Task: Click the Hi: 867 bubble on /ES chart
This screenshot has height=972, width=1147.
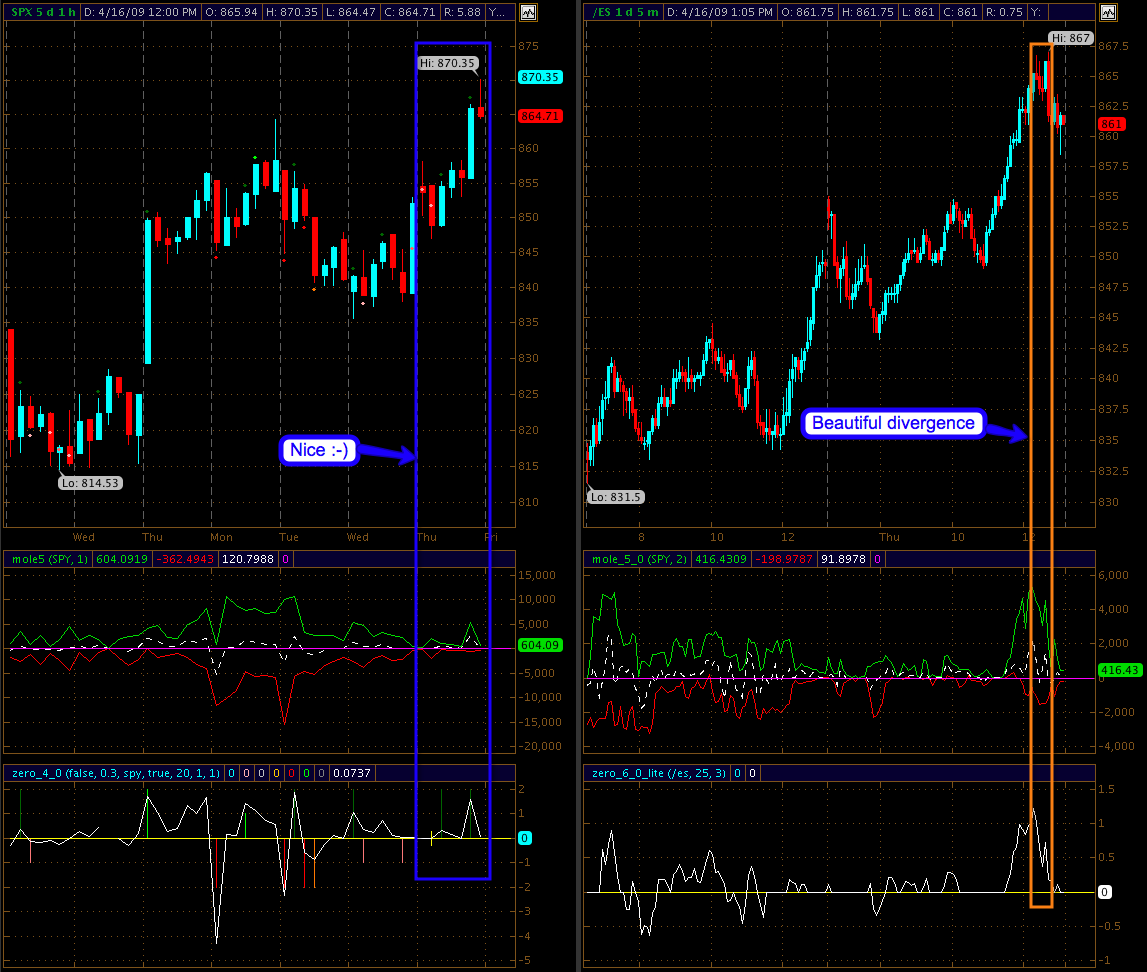Action: coord(1070,38)
